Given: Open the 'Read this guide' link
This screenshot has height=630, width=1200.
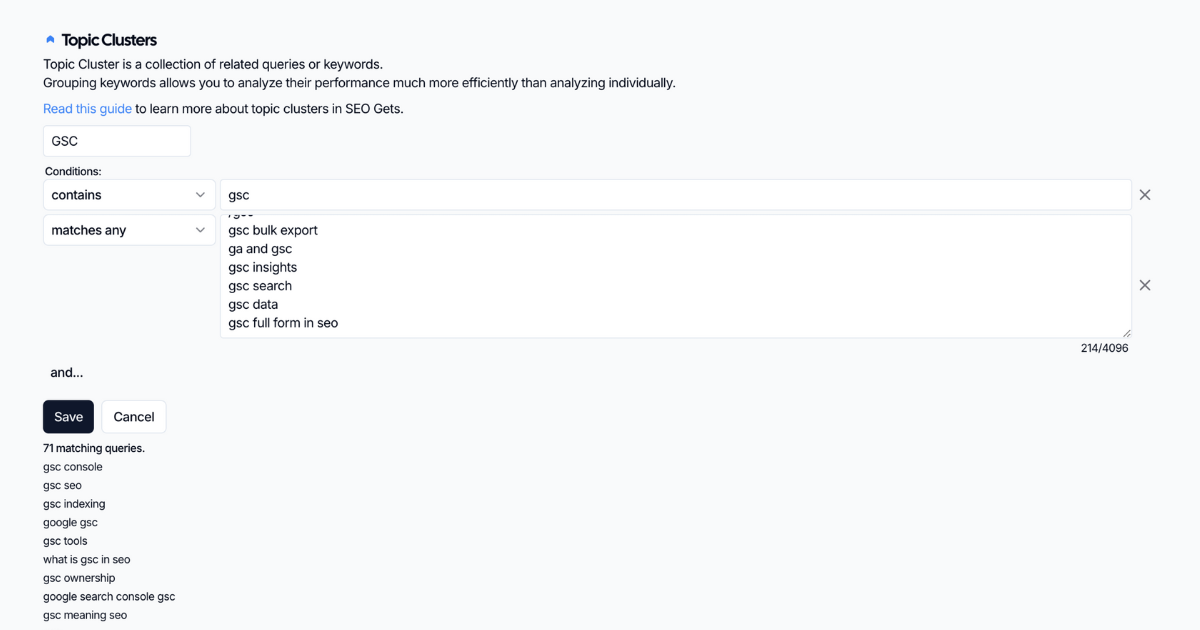Looking at the screenshot, I should (86, 107).
